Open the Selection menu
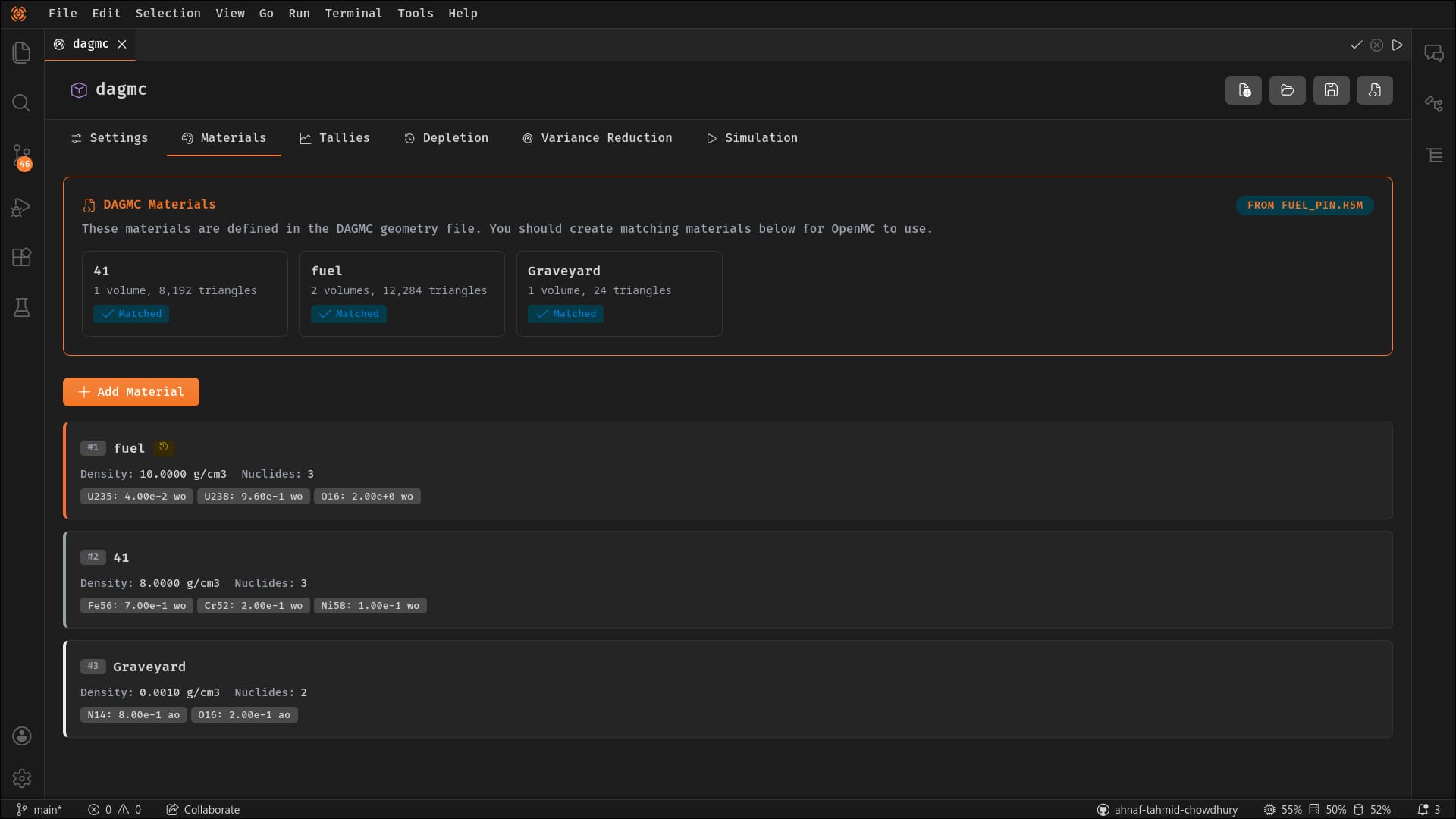 168,13
